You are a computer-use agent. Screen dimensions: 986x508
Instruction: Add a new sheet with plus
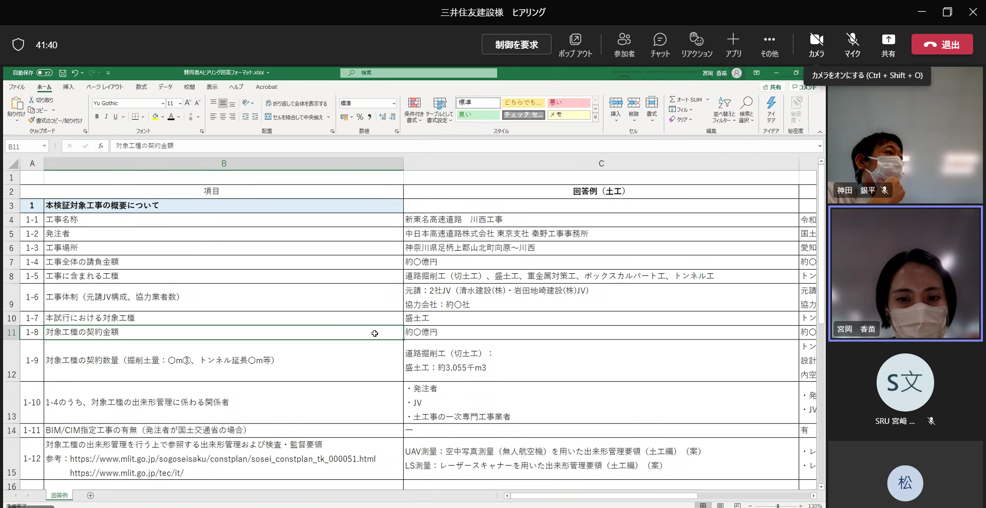pos(90,495)
